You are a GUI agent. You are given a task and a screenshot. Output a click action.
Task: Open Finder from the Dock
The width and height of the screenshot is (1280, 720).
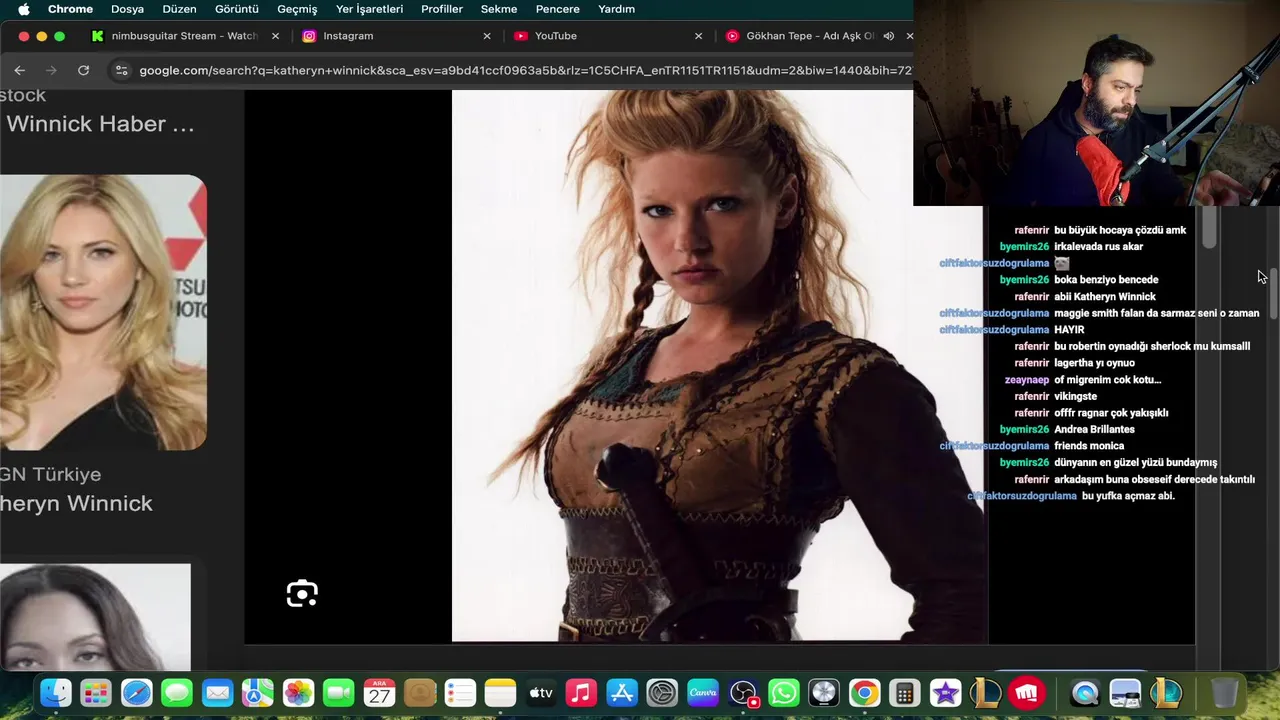click(56, 693)
